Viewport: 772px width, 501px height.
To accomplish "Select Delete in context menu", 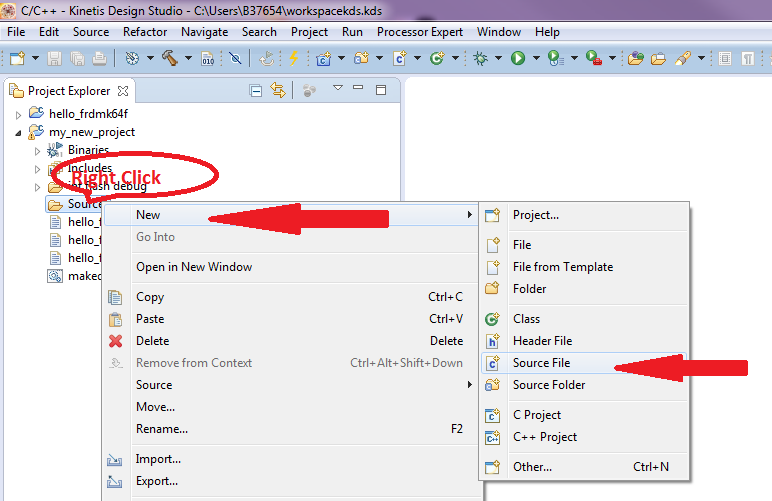I will point(291,341).
